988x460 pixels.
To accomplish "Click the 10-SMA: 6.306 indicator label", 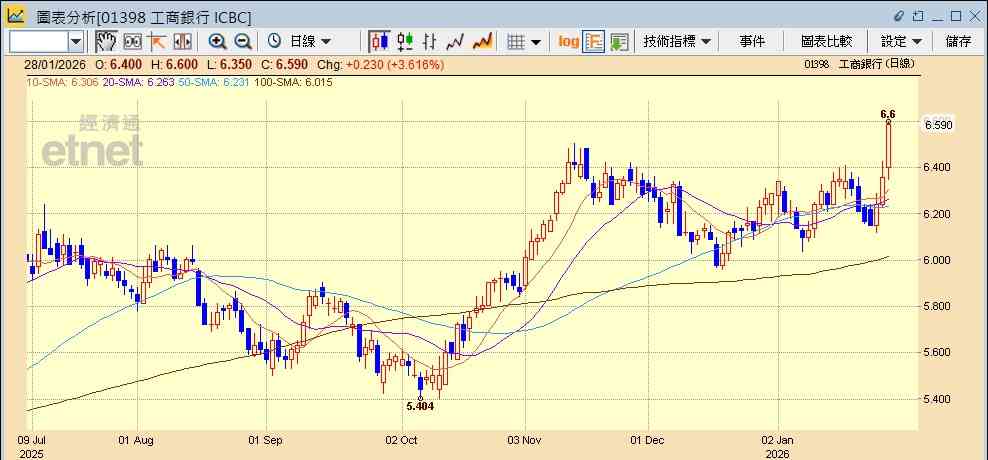I will [x=61, y=82].
